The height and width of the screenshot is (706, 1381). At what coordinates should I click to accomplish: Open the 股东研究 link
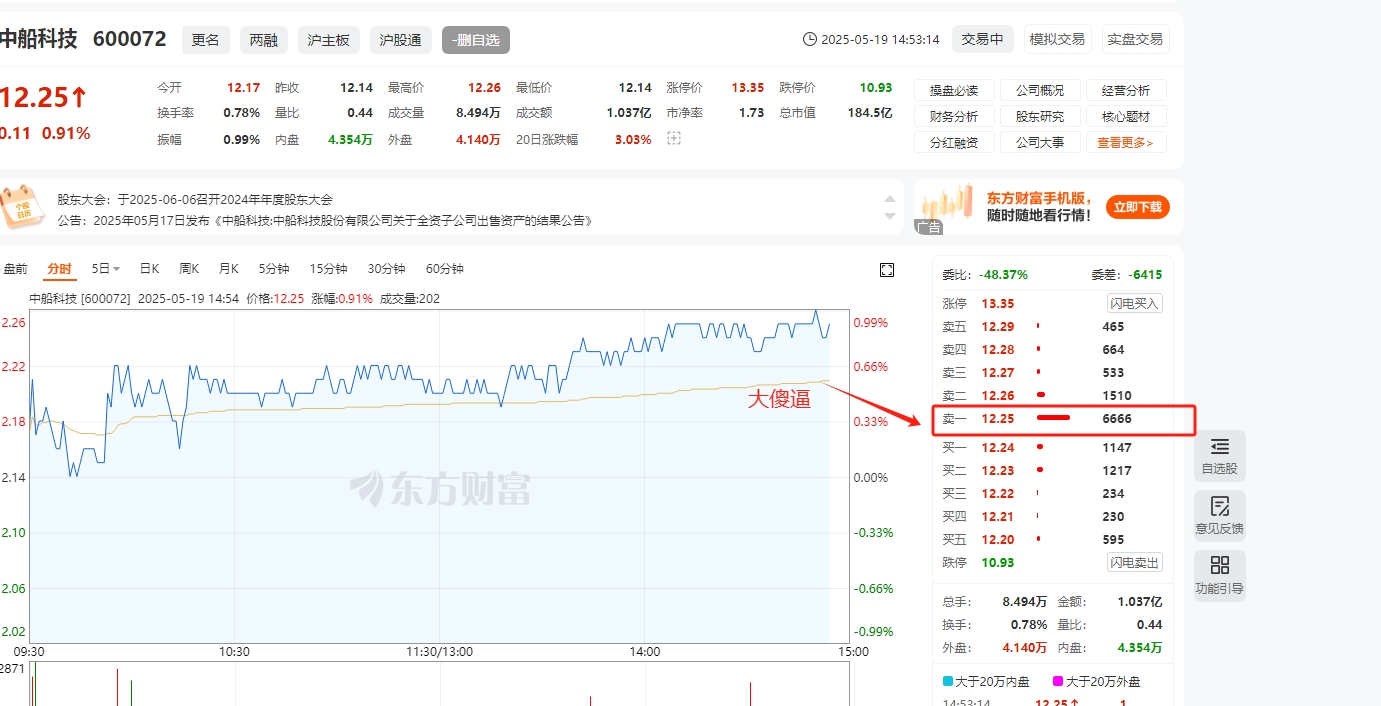(1040, 117)
